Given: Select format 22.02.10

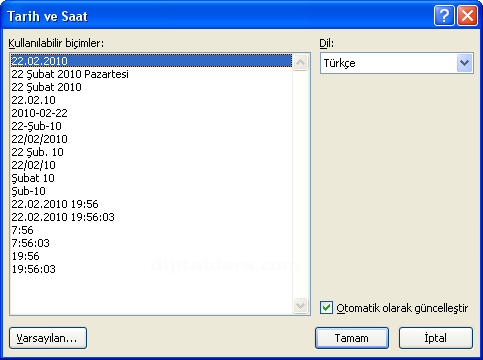Looking at the screenshot, I should tap(151, 100).
